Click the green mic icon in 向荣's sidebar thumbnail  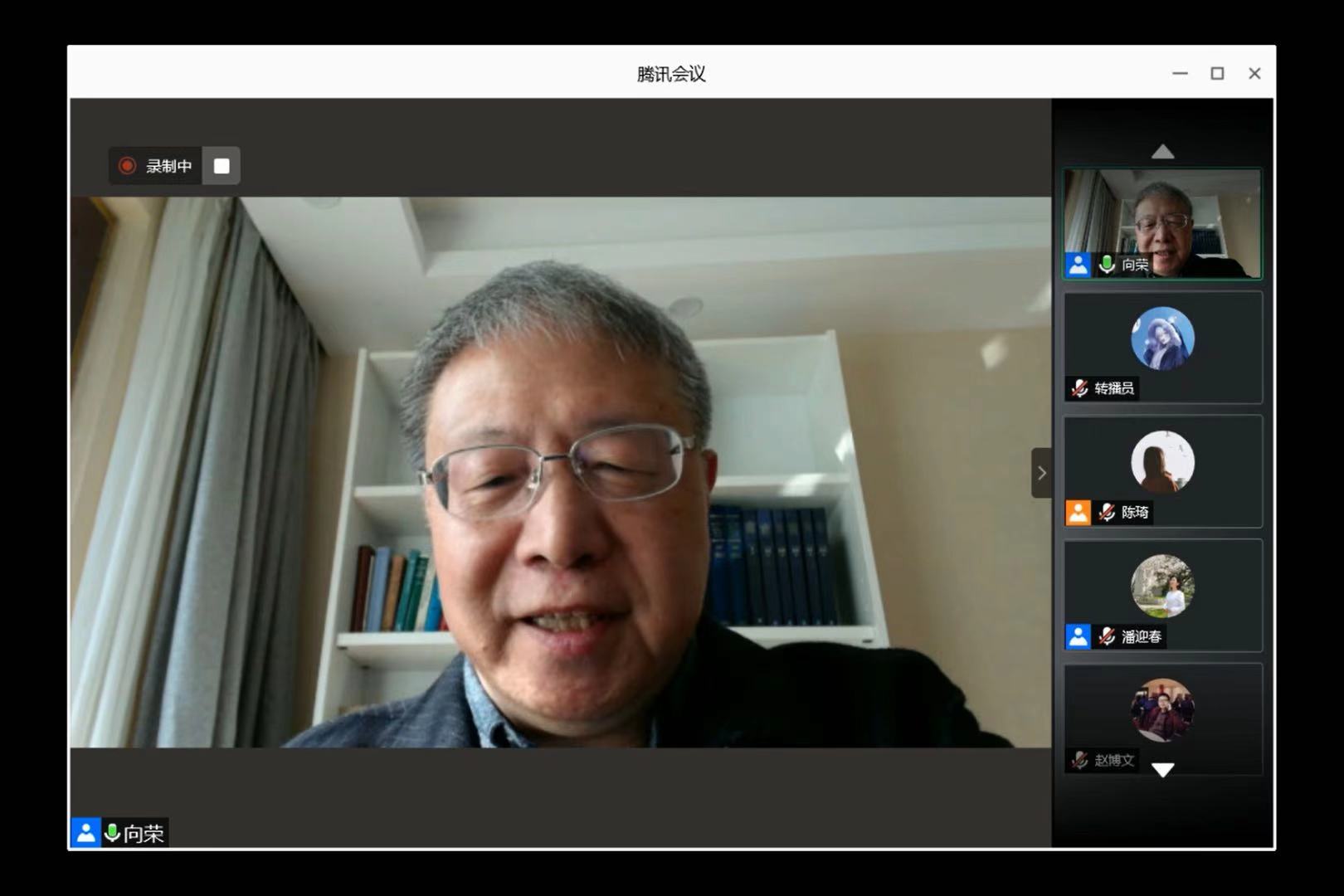pos(1107,265)
